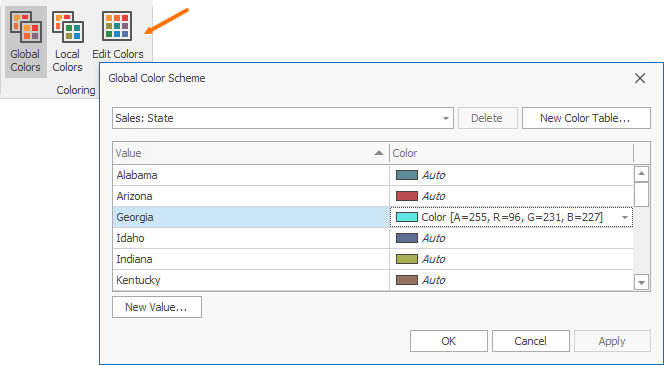
Task: Click the disabled Delete button
Action: pyautogui.click(x=487, y=118)
